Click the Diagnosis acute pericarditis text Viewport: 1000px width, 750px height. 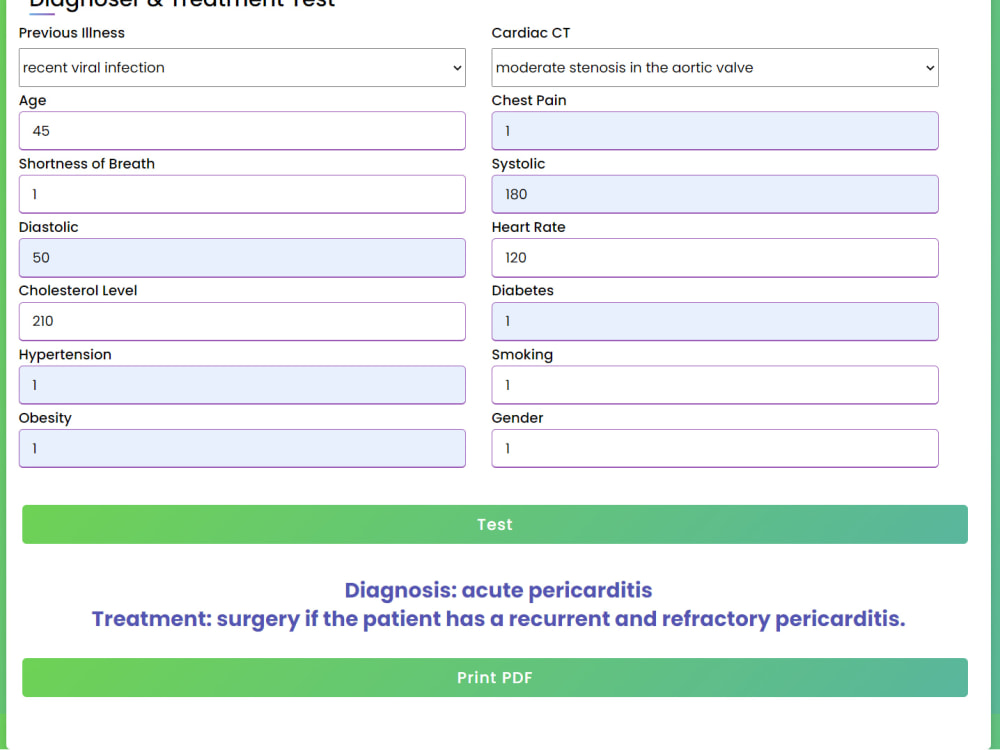pos(498,590)
